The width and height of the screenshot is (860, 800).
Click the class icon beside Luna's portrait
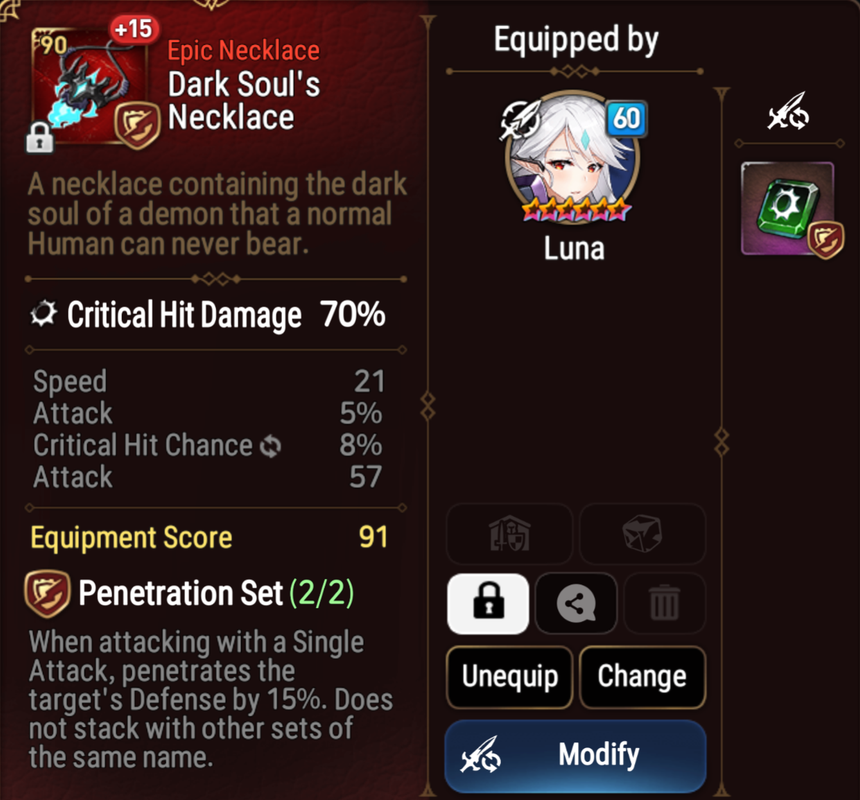point(519,120)
